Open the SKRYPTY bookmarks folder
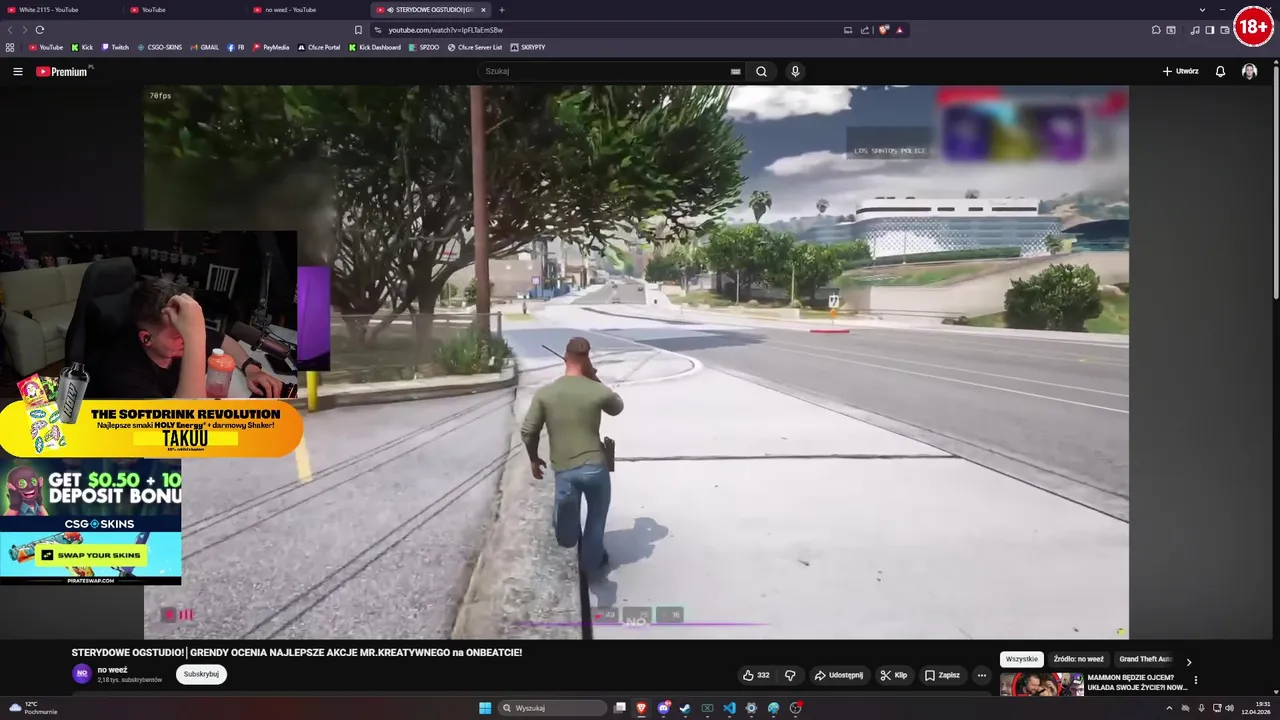The width and height of the screenshot is (1280, 720). [528, 47]
